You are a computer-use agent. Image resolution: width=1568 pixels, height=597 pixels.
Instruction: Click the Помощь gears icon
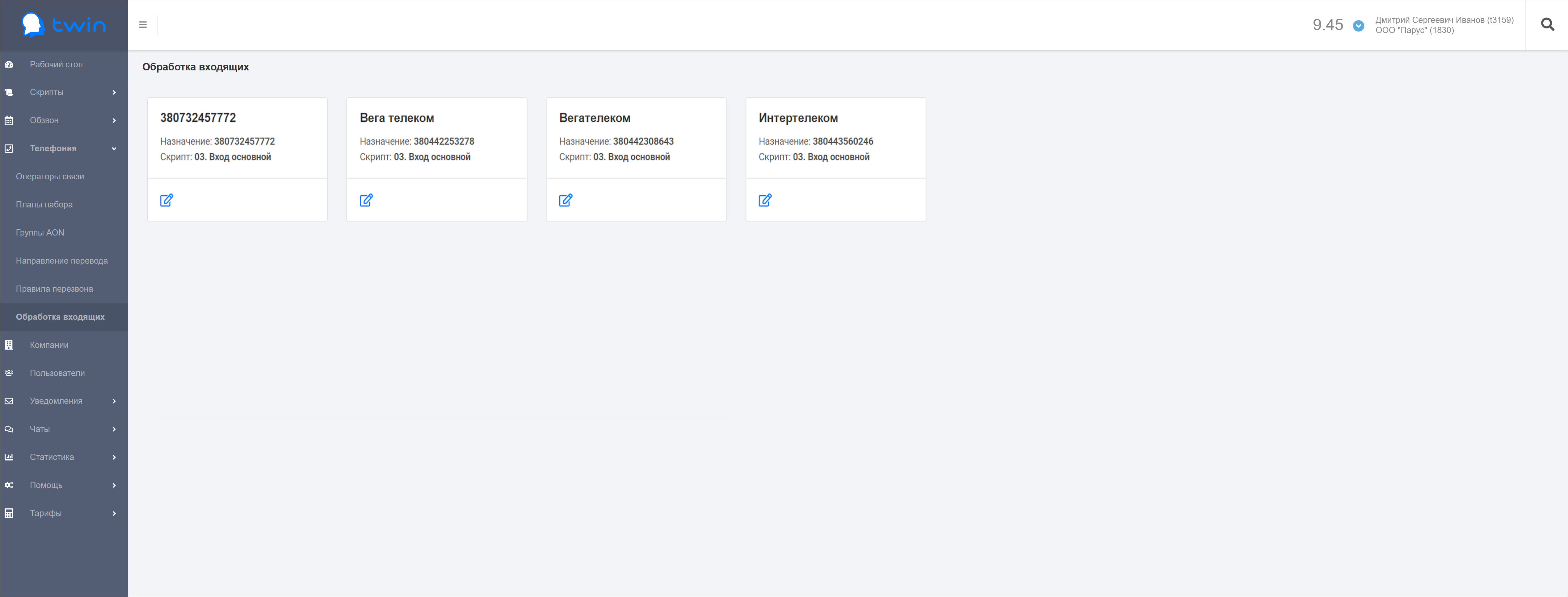click(x=9, y=485)
